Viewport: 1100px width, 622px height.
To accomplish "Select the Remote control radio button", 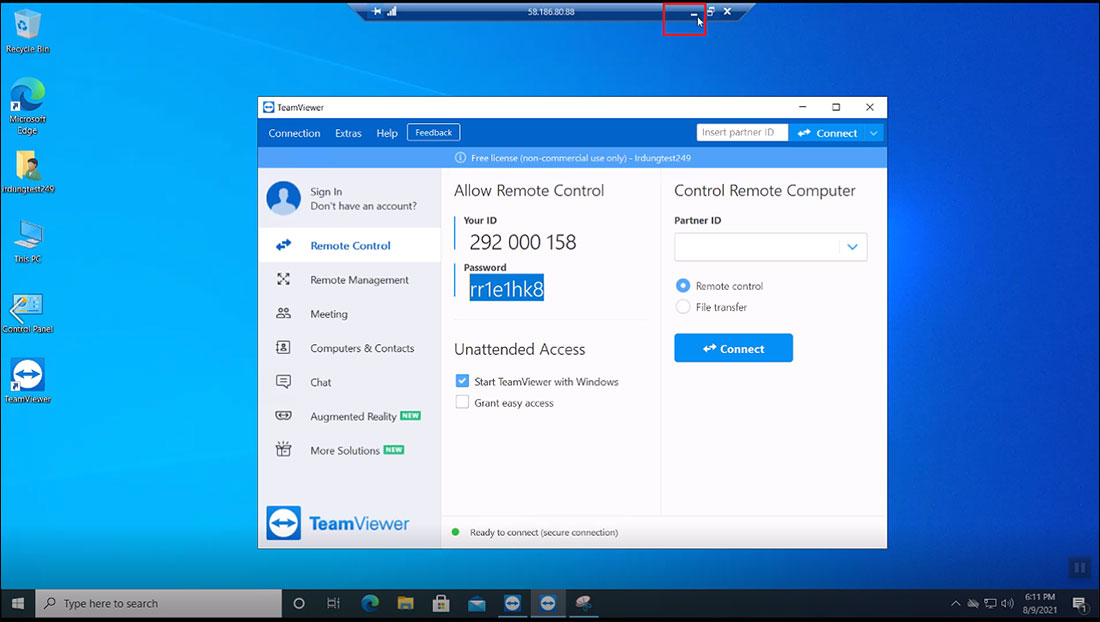I will click(683, 285).
